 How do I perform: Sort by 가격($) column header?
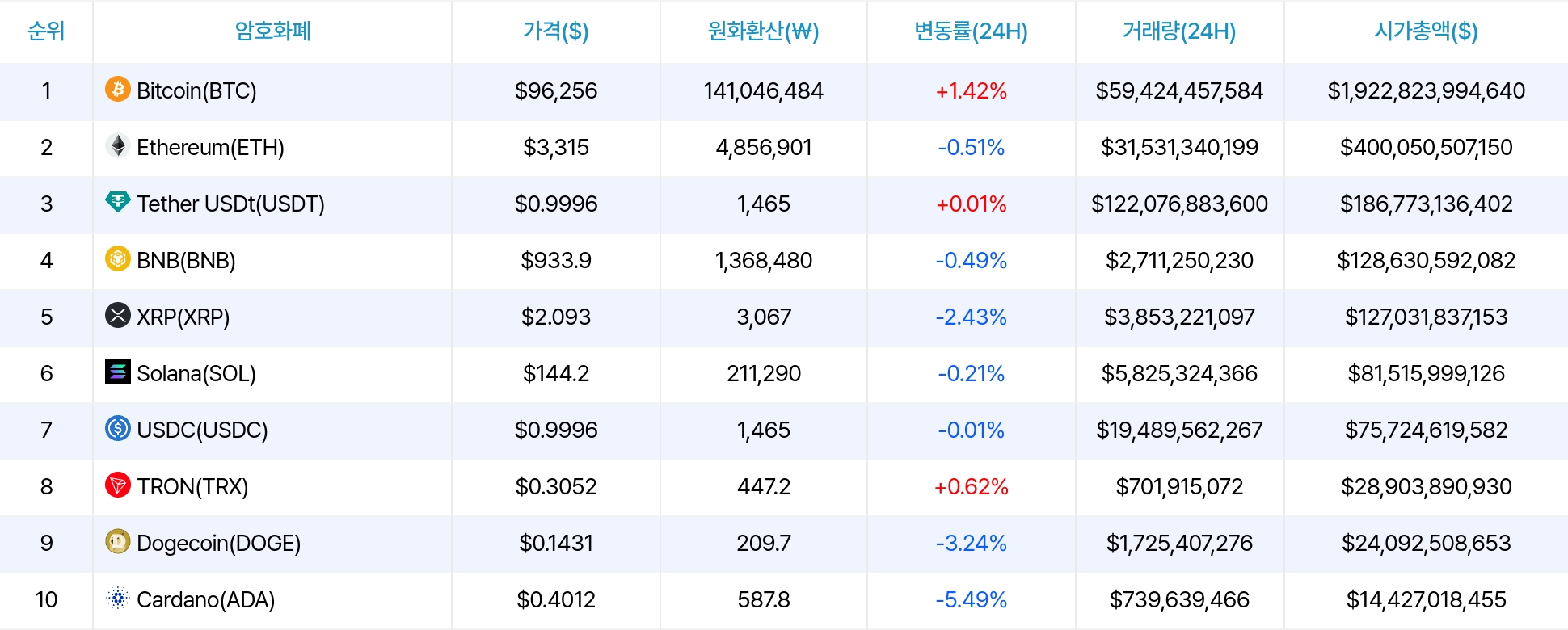click(x=555, y=31)
